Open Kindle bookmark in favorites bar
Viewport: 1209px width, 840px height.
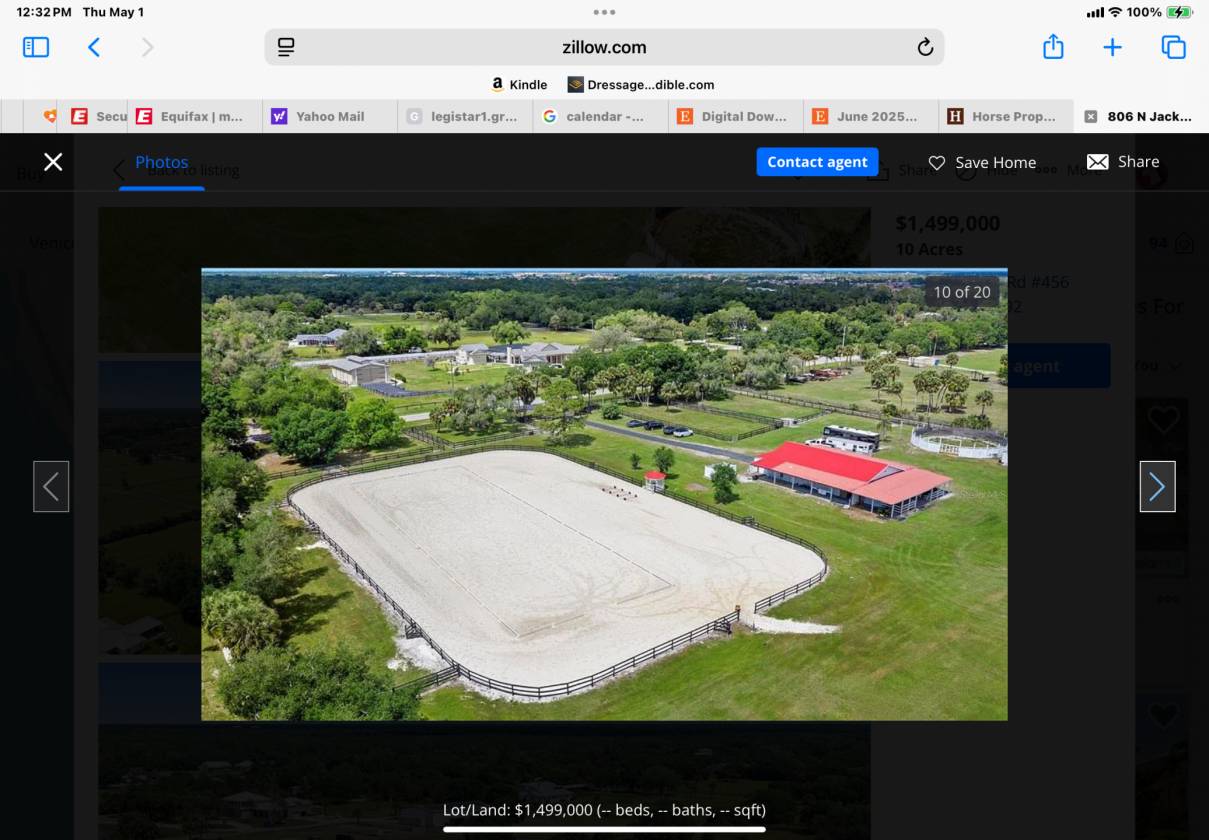[519, 85]
